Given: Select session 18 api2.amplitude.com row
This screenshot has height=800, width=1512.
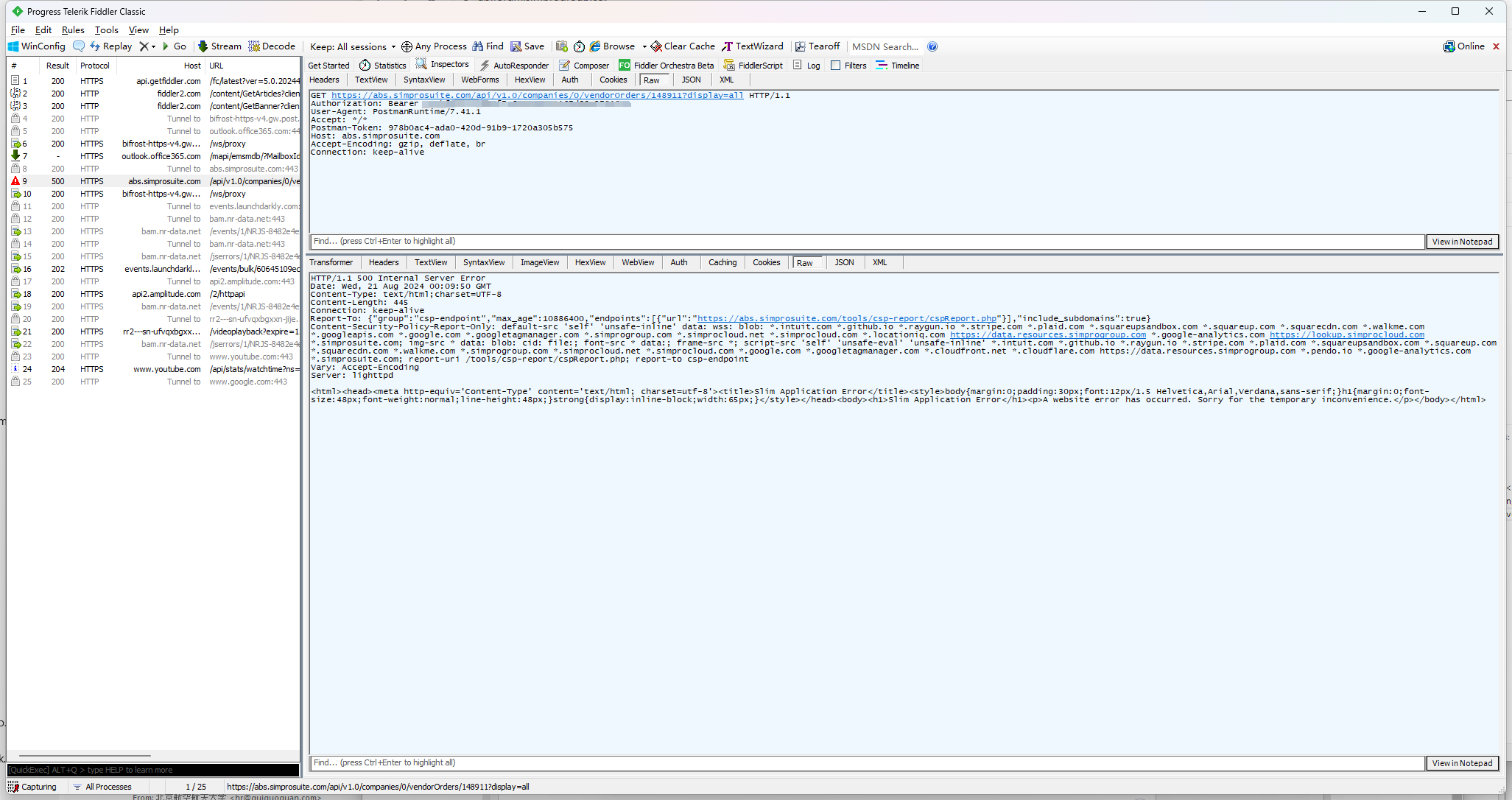Looking at the screenshot, I should [x=154, y=294].
